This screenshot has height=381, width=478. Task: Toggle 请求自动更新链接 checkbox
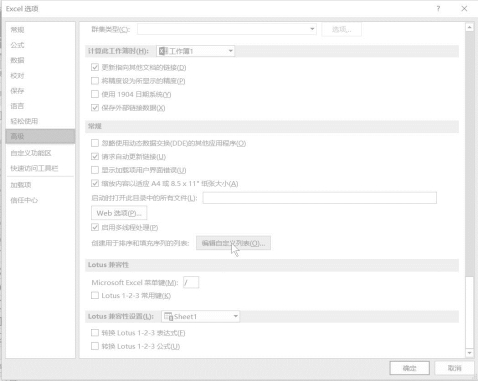(x=95, y=156)
